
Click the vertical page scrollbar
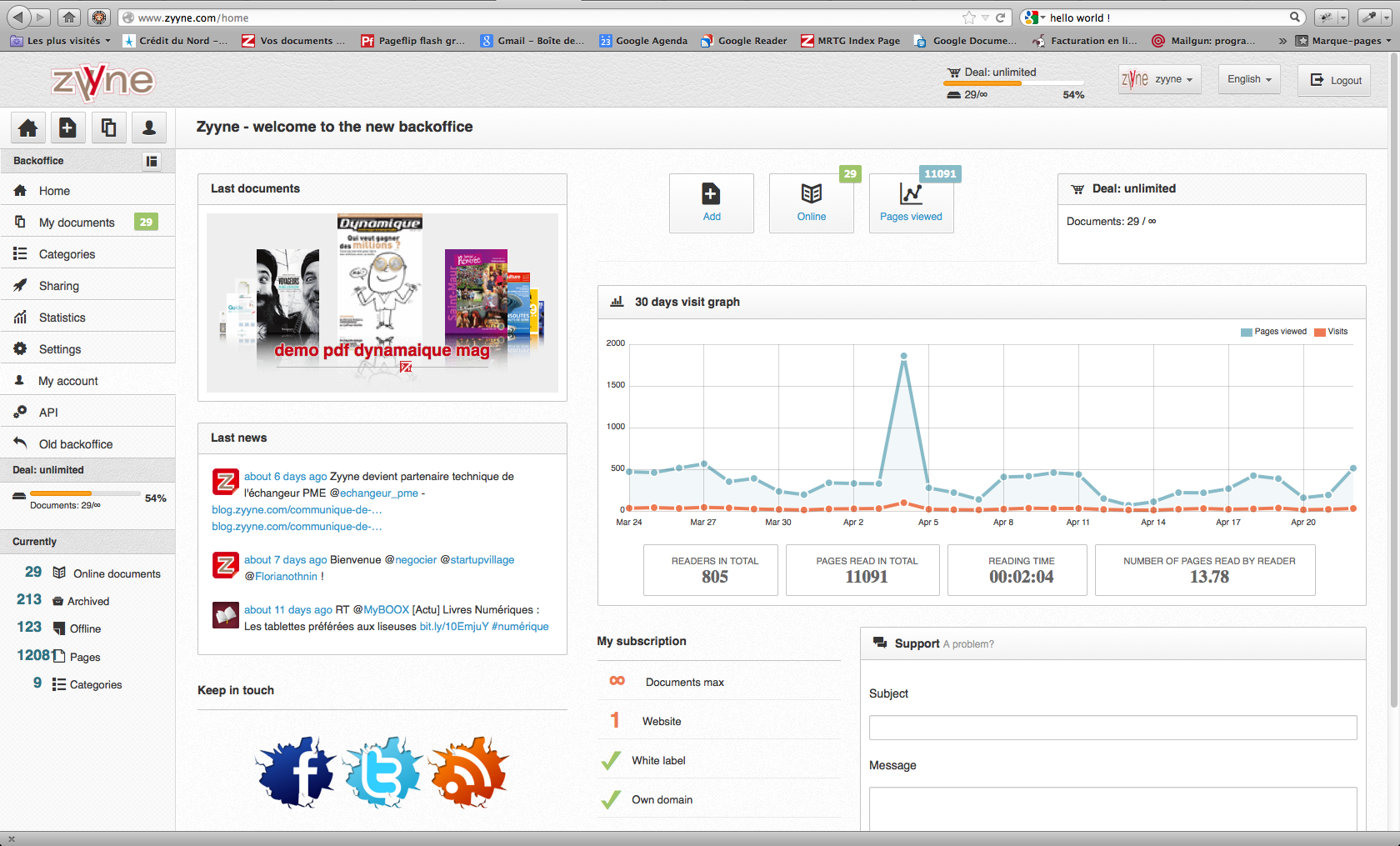click(x=1394, y=379)
